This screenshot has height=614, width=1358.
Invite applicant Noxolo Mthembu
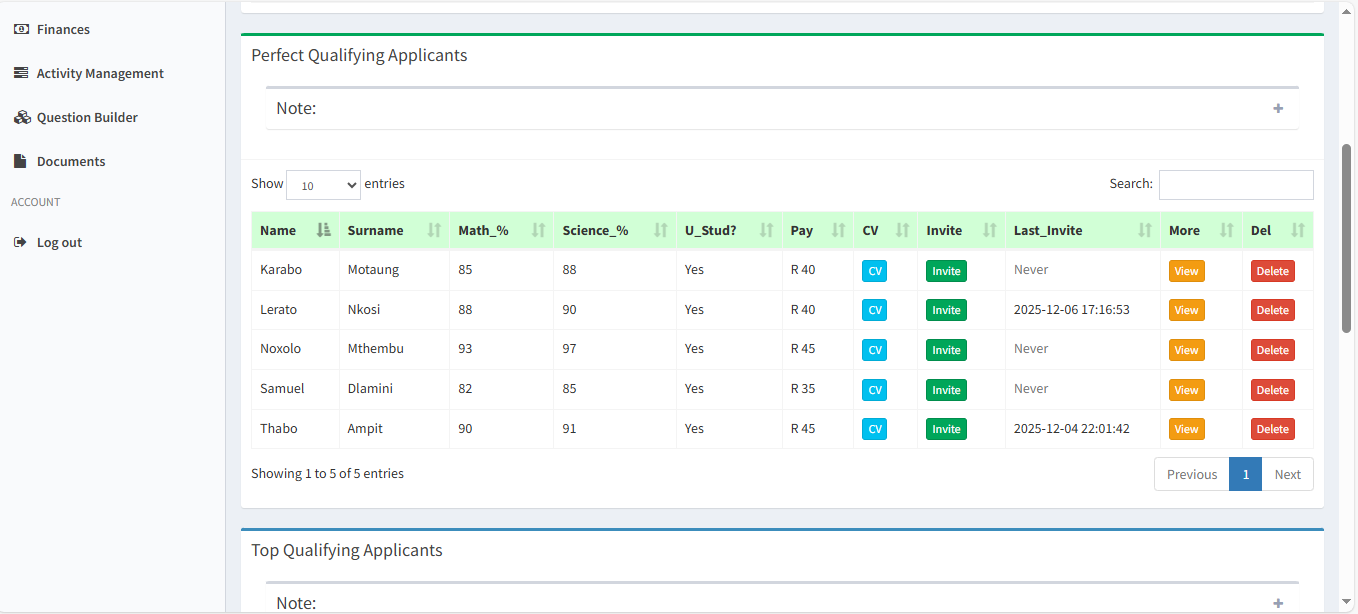point(946,350)
